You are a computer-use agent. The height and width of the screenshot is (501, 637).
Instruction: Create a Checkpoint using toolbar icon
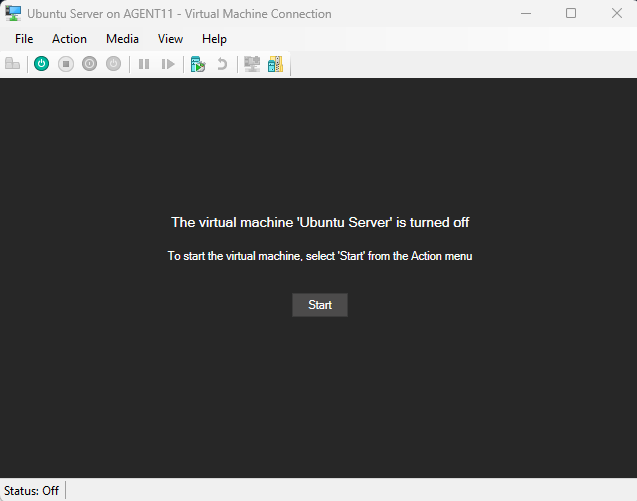tap(198, 64)
